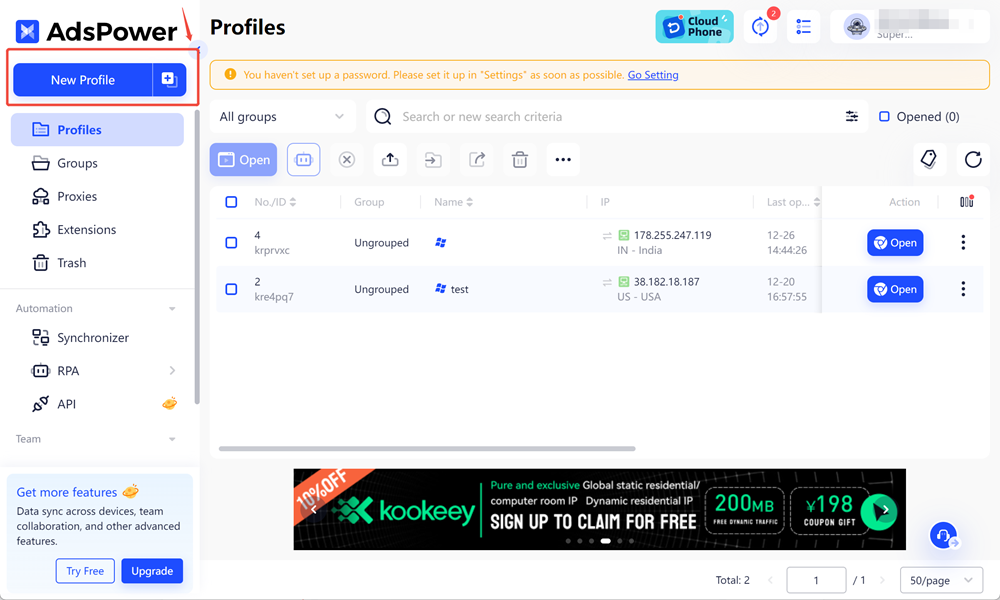
Task: Click the sidebar vertical scrollbar
Action: [x=197, y=256]
